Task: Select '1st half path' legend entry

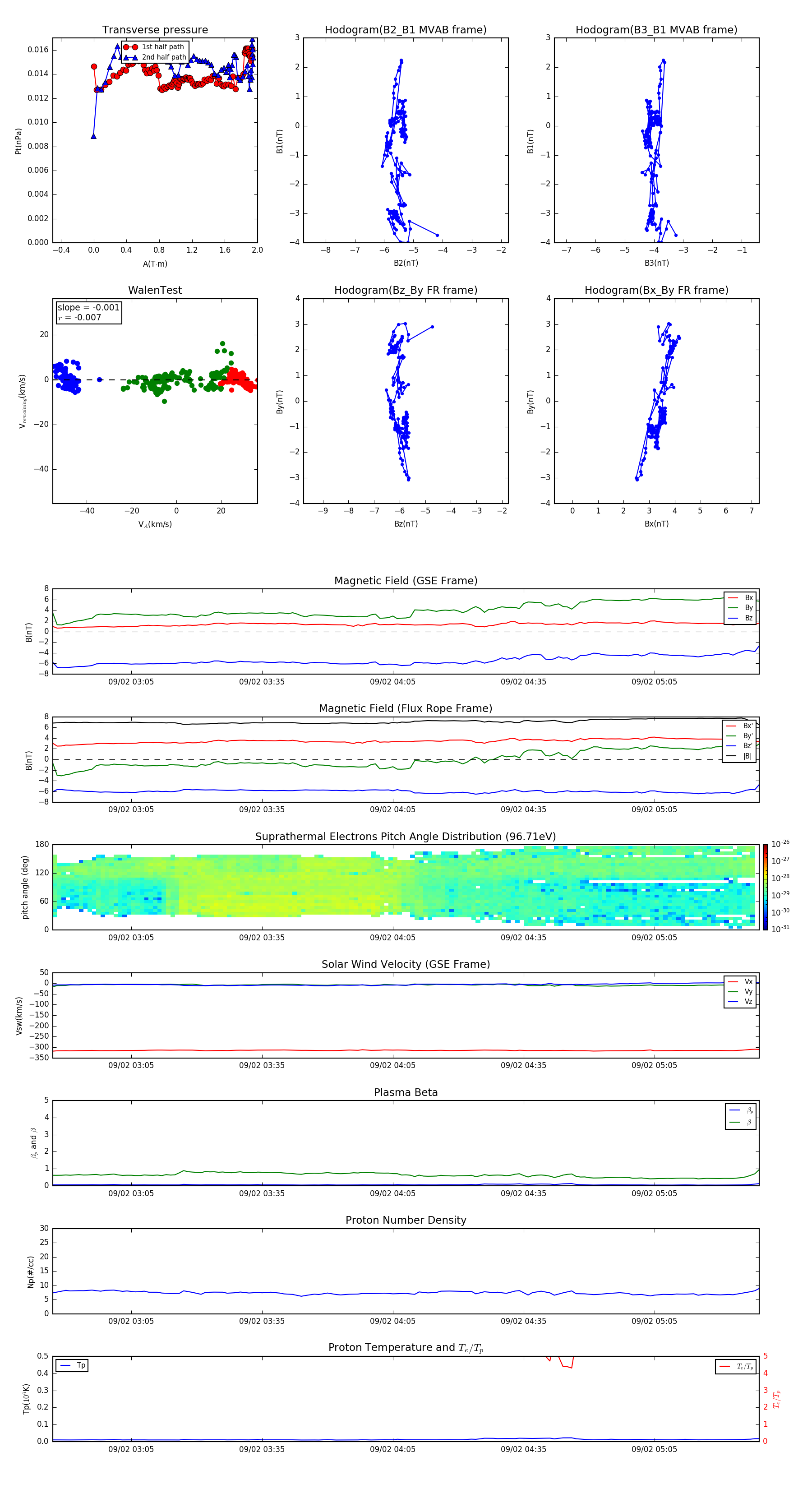Action: tap(154, 47)
